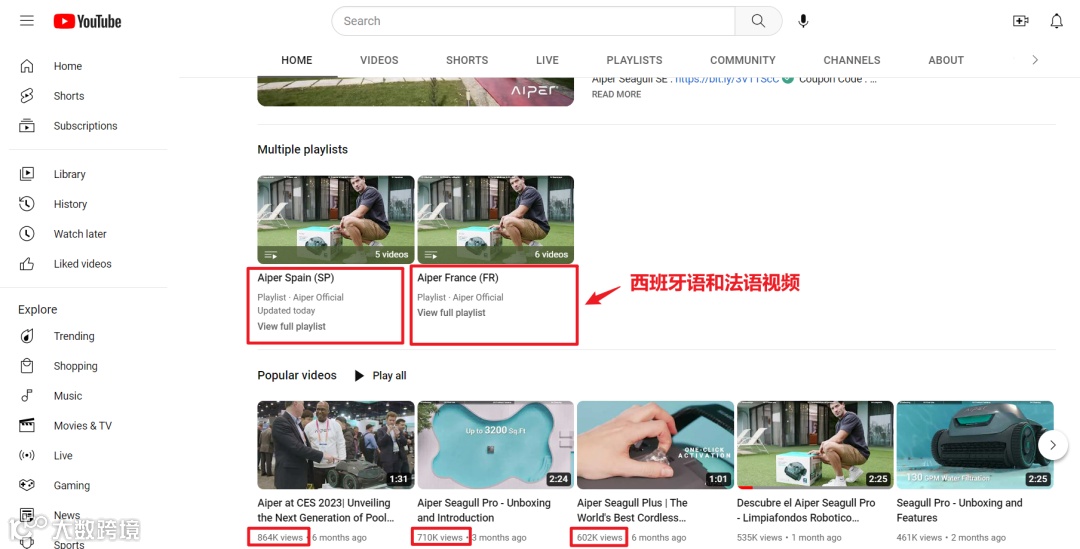
Task: Click the Trending flame icon
Action: 27,336
